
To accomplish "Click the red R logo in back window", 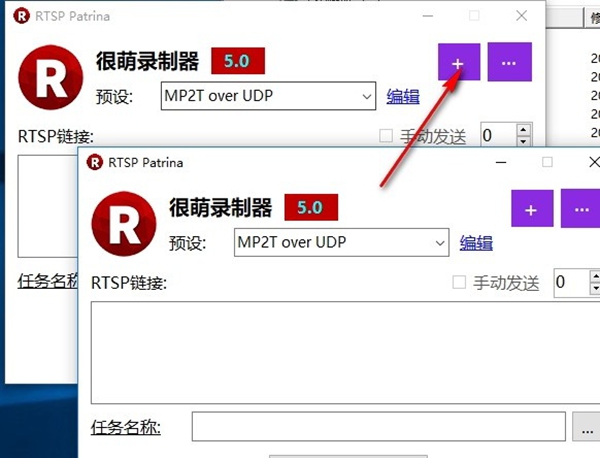I will pyautogui.click(x=51, y=77).
